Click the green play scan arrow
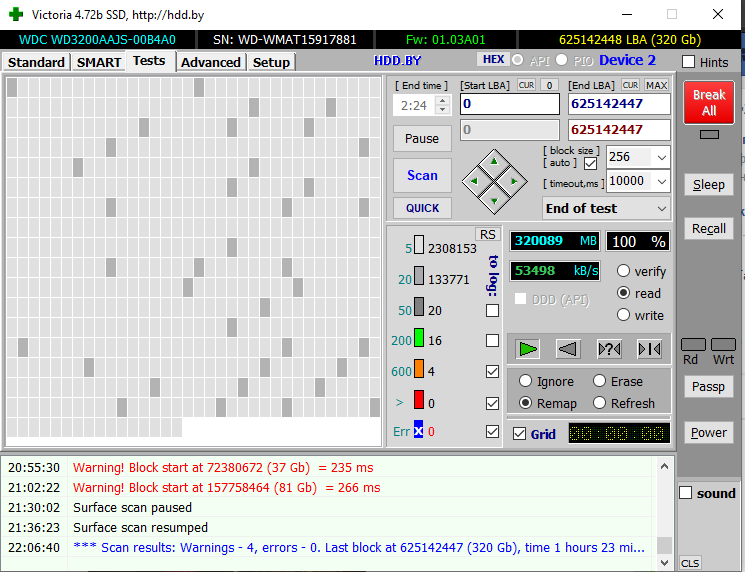 [528, 349]
